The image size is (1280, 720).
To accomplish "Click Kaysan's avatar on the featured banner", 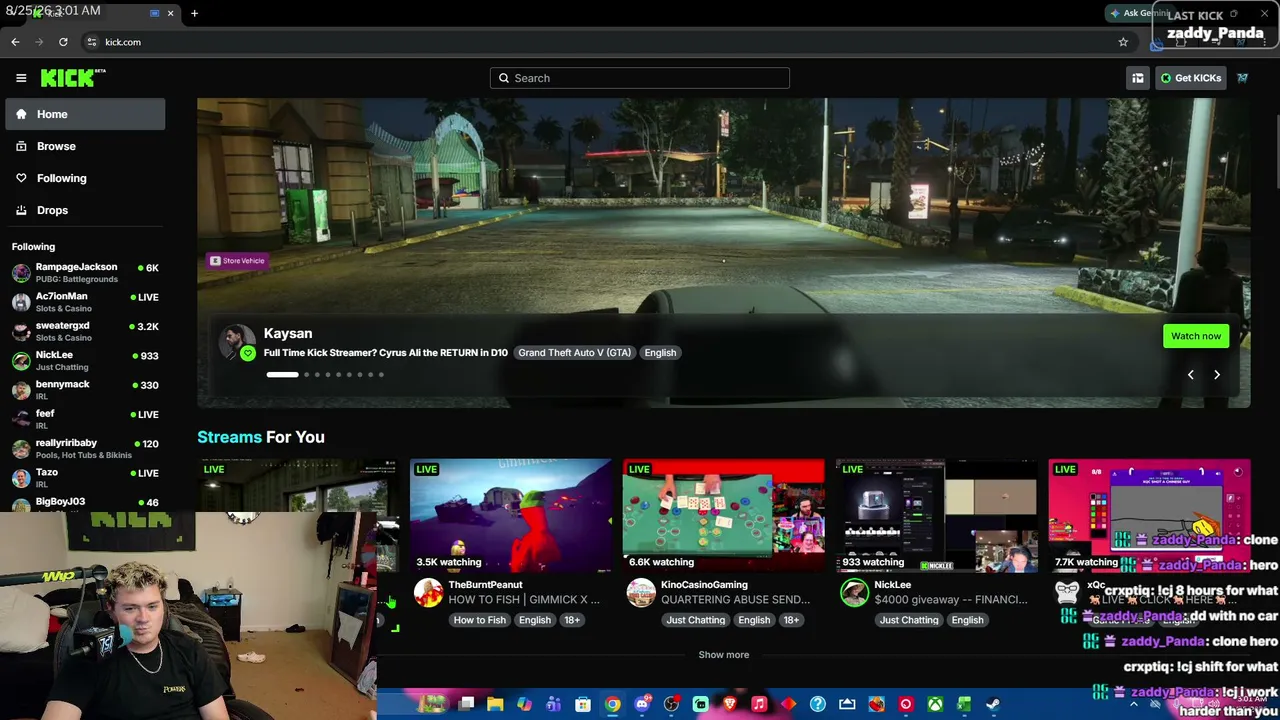I will pyautogui.click(x=237, y=341).
